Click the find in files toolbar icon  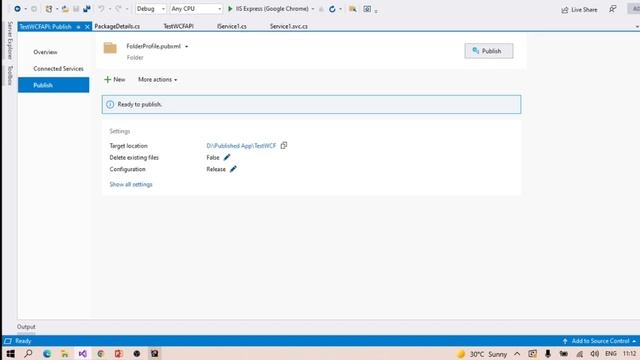pyautogui.click(x=353, y=9)
